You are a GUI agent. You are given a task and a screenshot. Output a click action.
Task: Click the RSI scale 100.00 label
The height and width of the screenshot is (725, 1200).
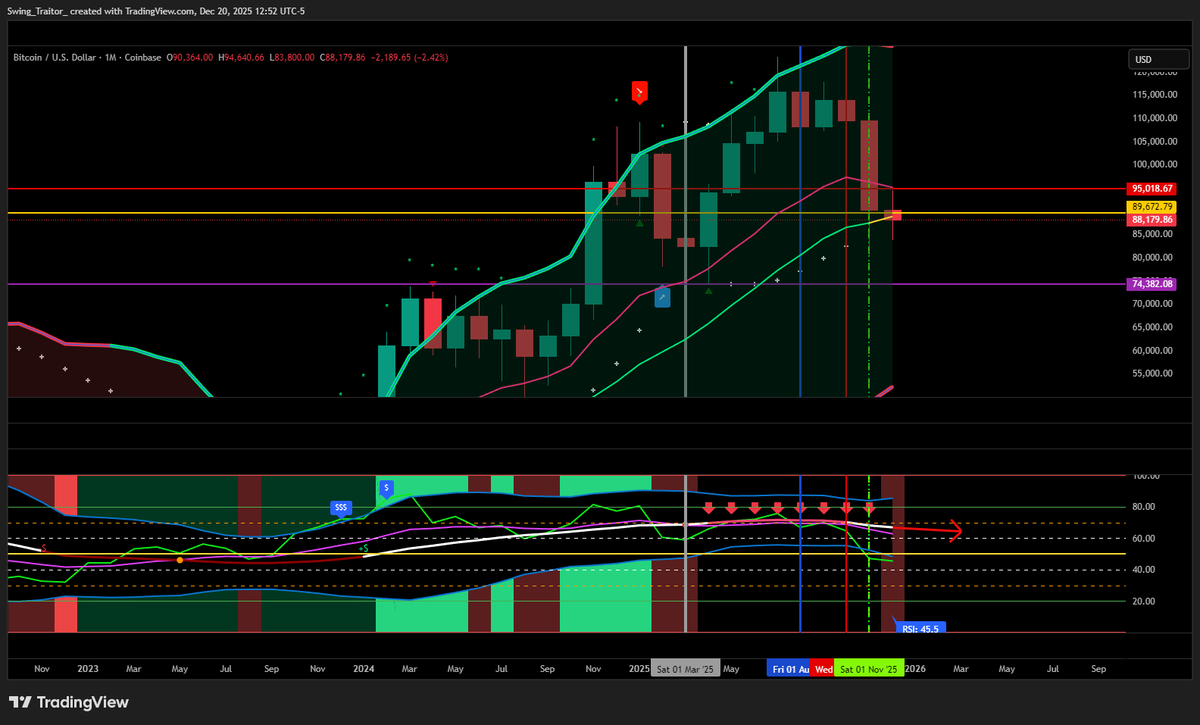pos(1148,477)
